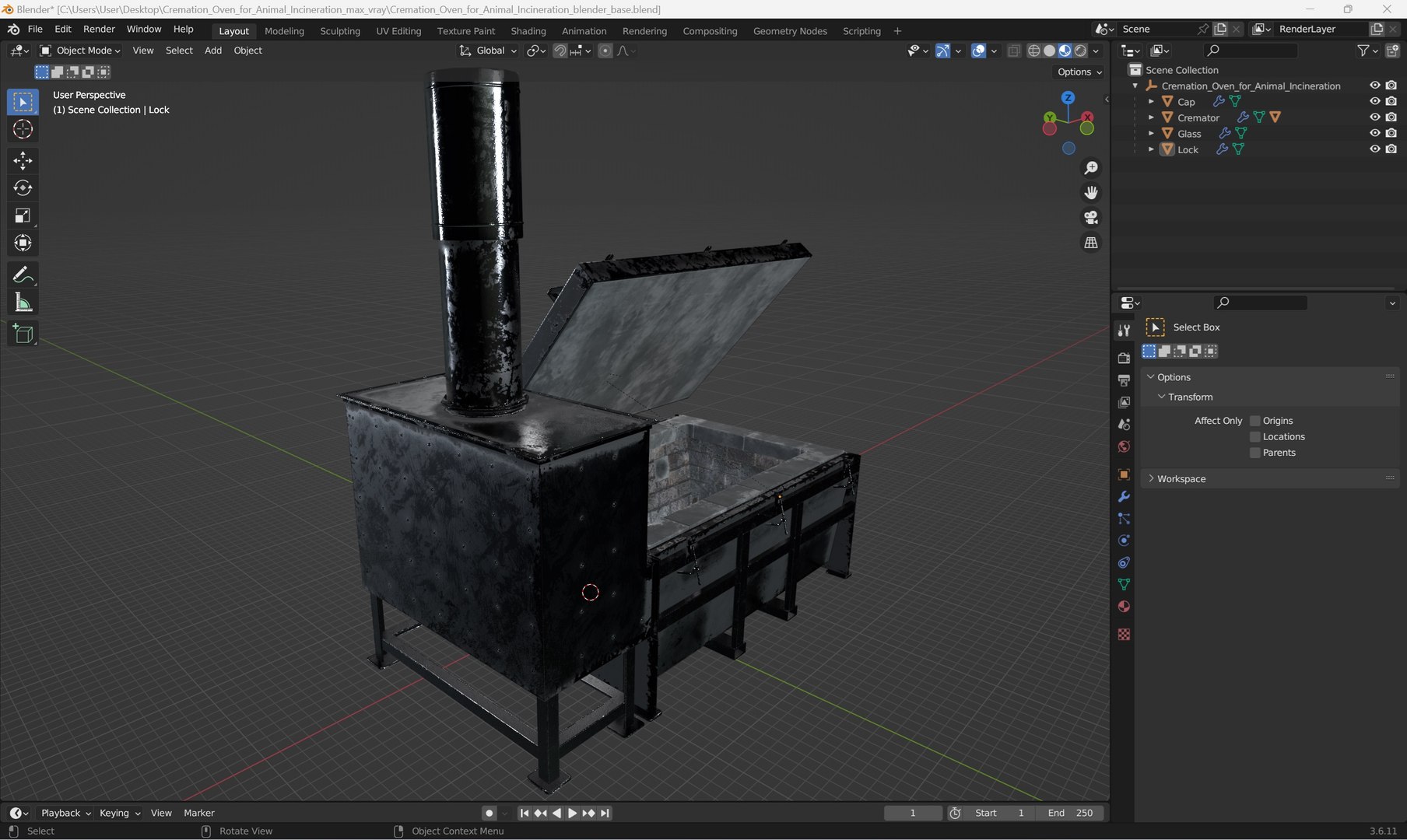
Task: Select the Add Cube tool
Action: (x=23, y=334)
